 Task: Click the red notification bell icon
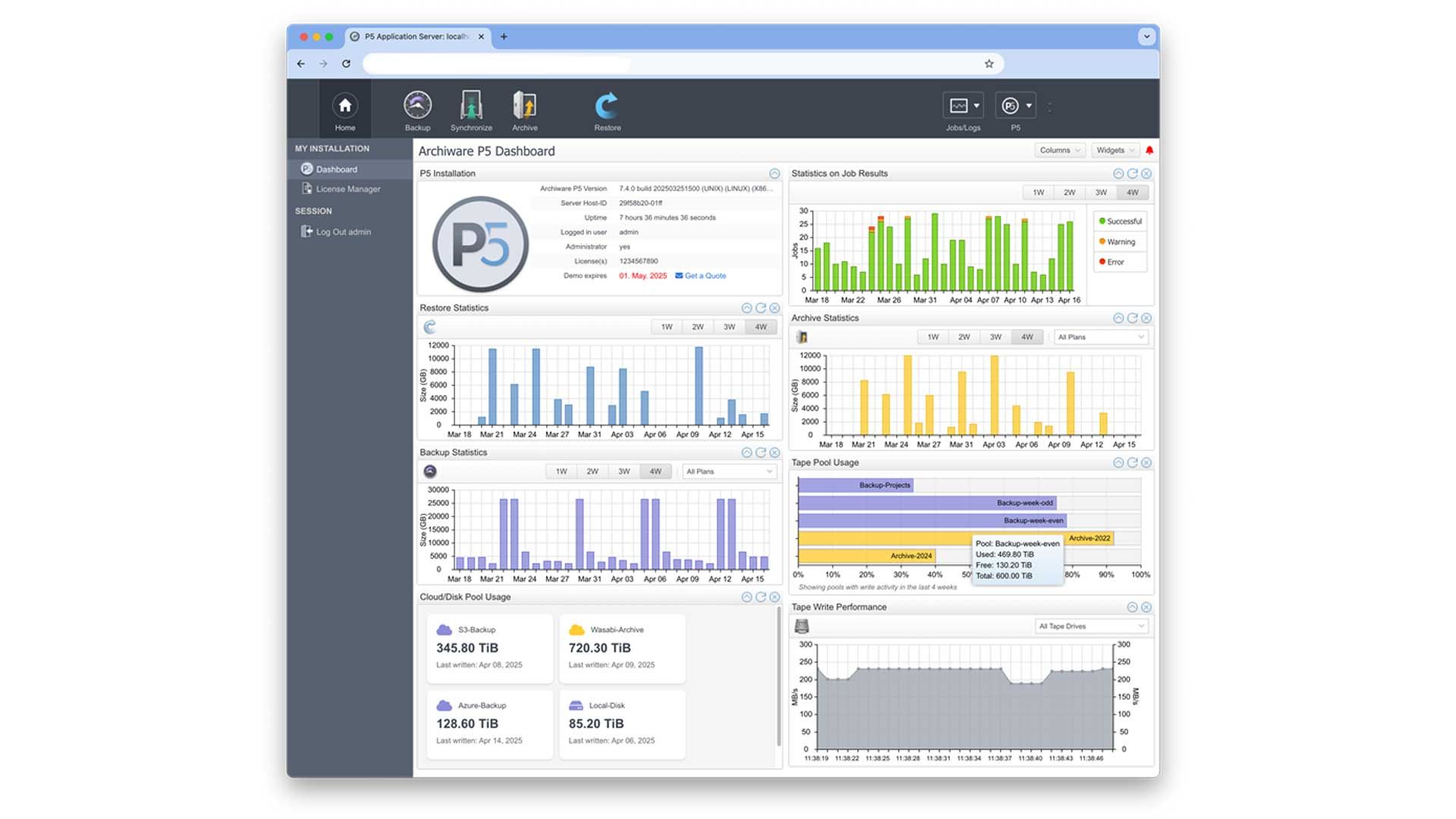[1149, 150]
